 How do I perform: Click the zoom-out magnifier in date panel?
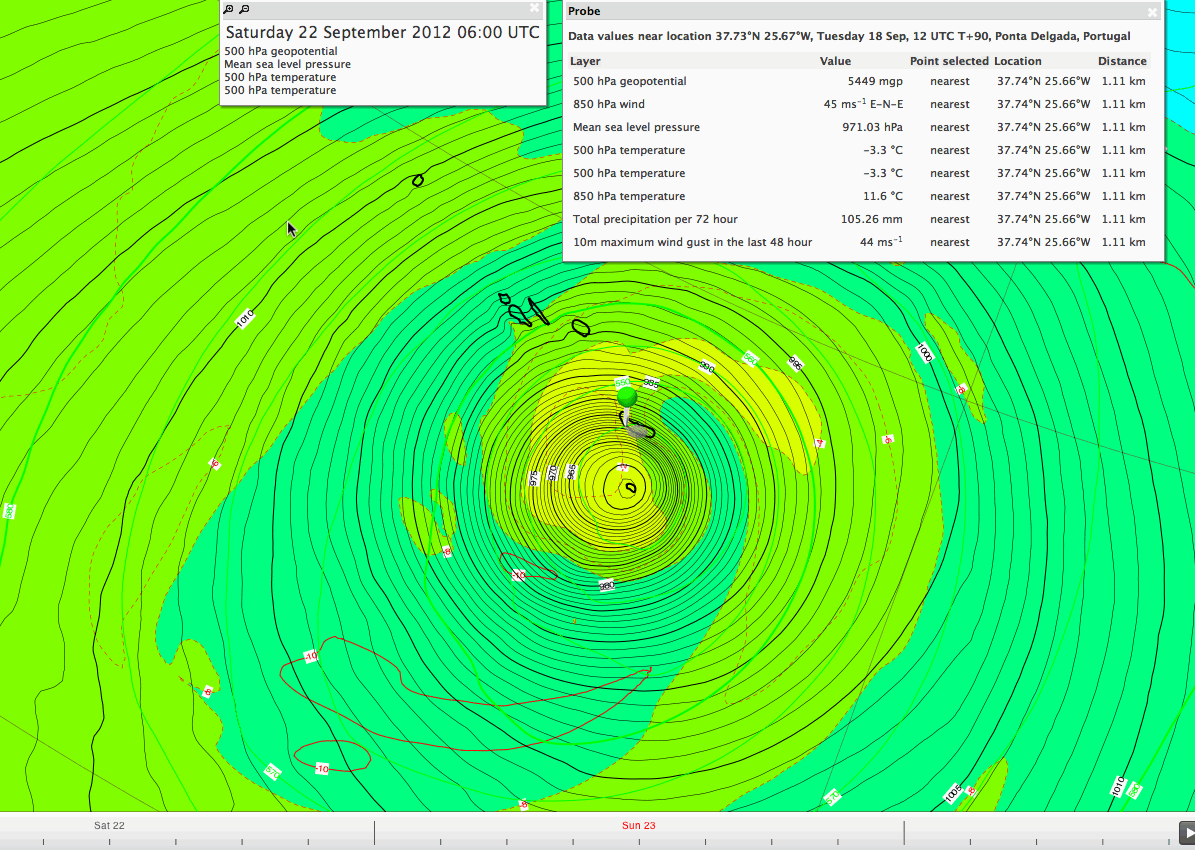(244, 9)
